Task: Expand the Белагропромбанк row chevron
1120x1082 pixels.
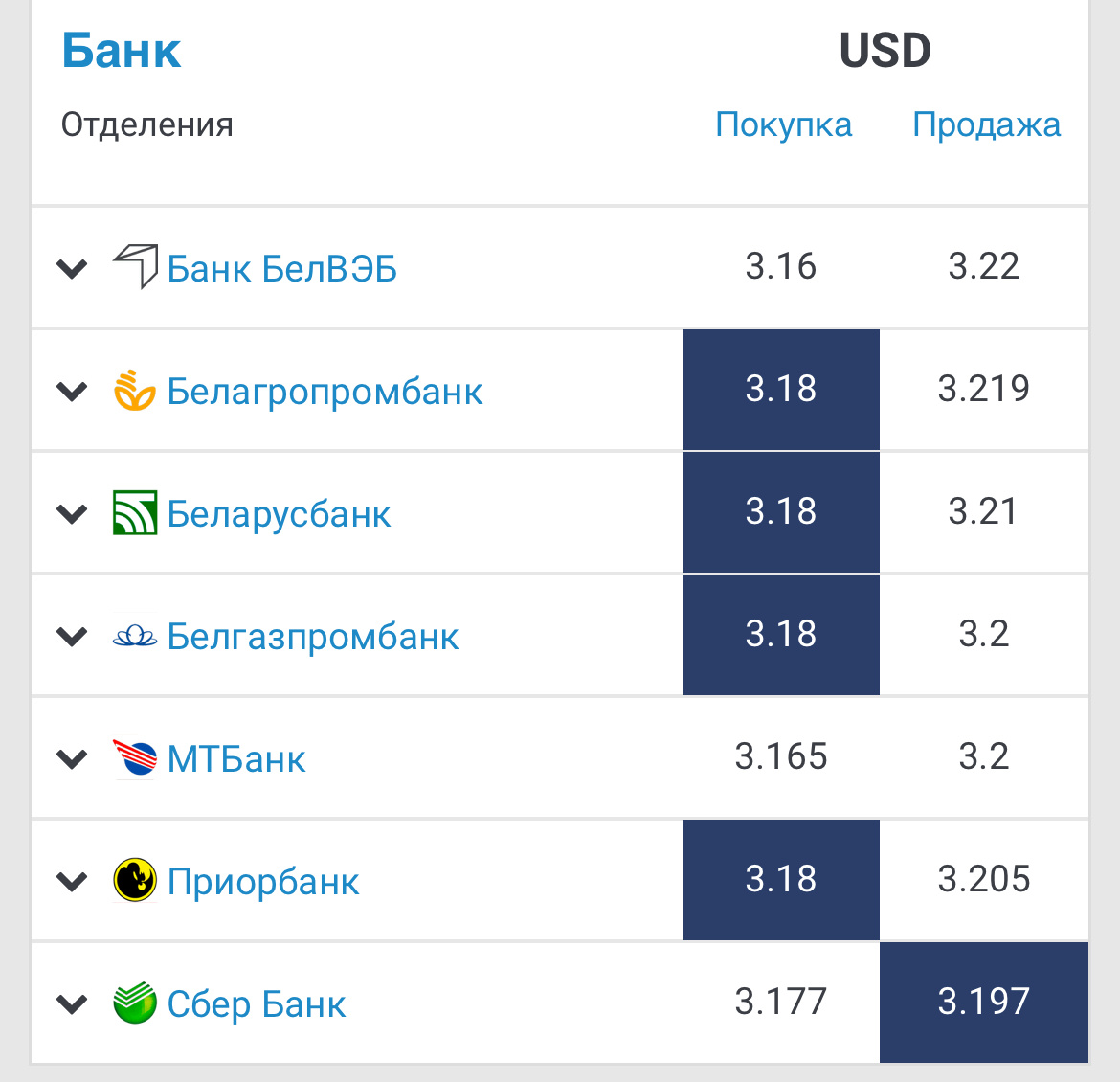Action: [x=72, y=391]
